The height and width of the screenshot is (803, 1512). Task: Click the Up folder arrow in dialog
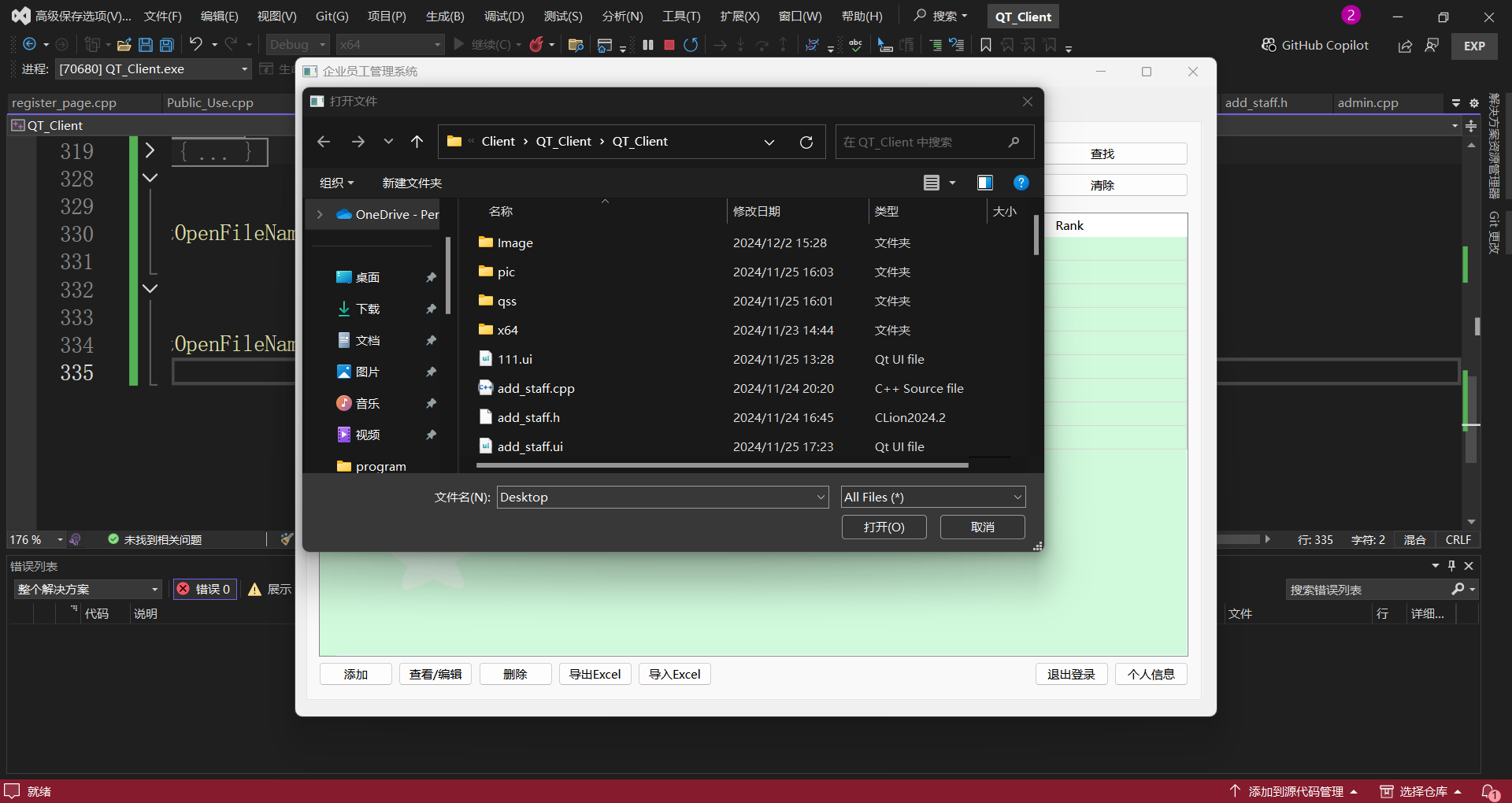417,142
